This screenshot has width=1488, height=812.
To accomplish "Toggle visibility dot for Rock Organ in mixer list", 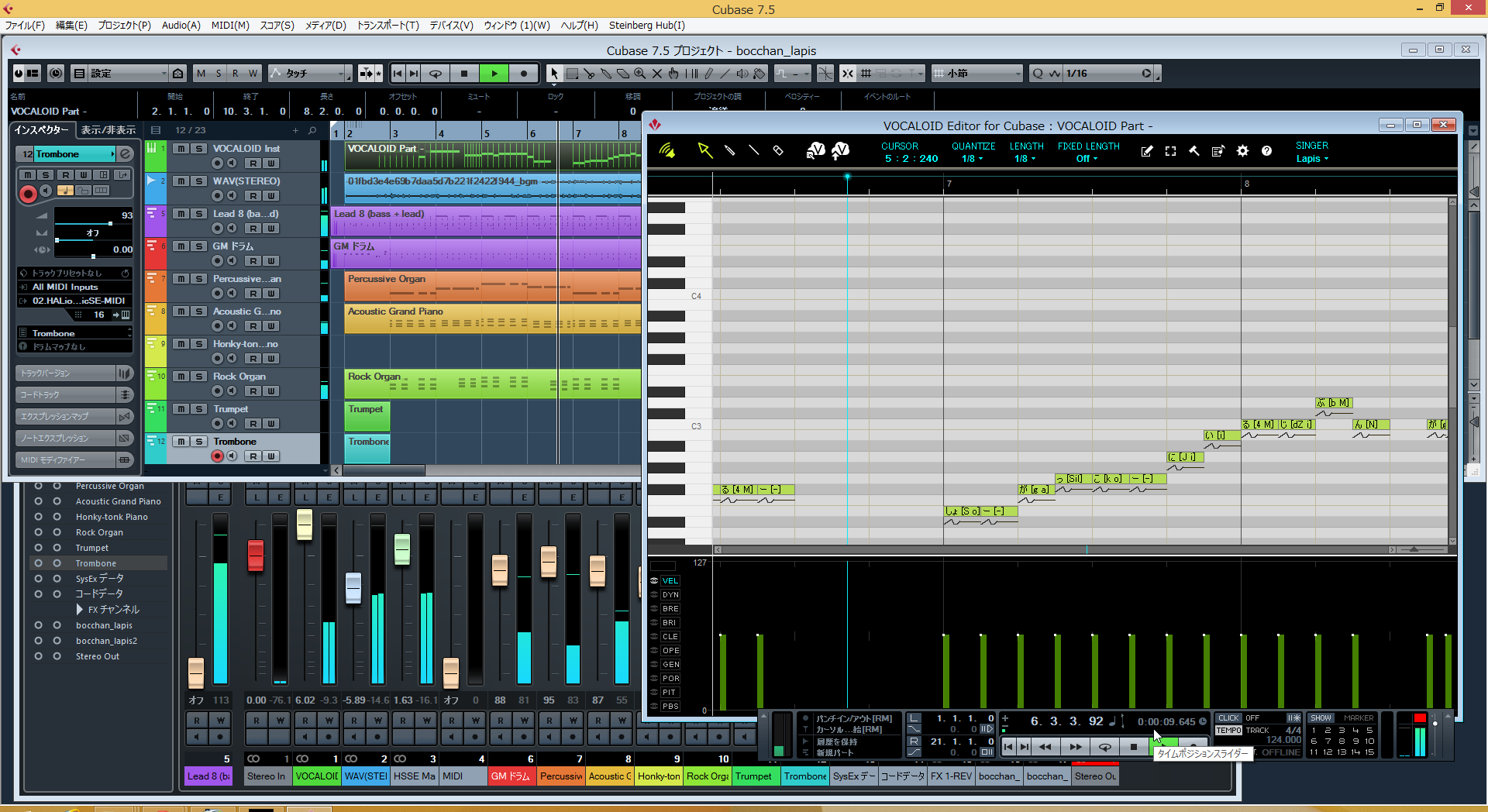I will 38,532.
